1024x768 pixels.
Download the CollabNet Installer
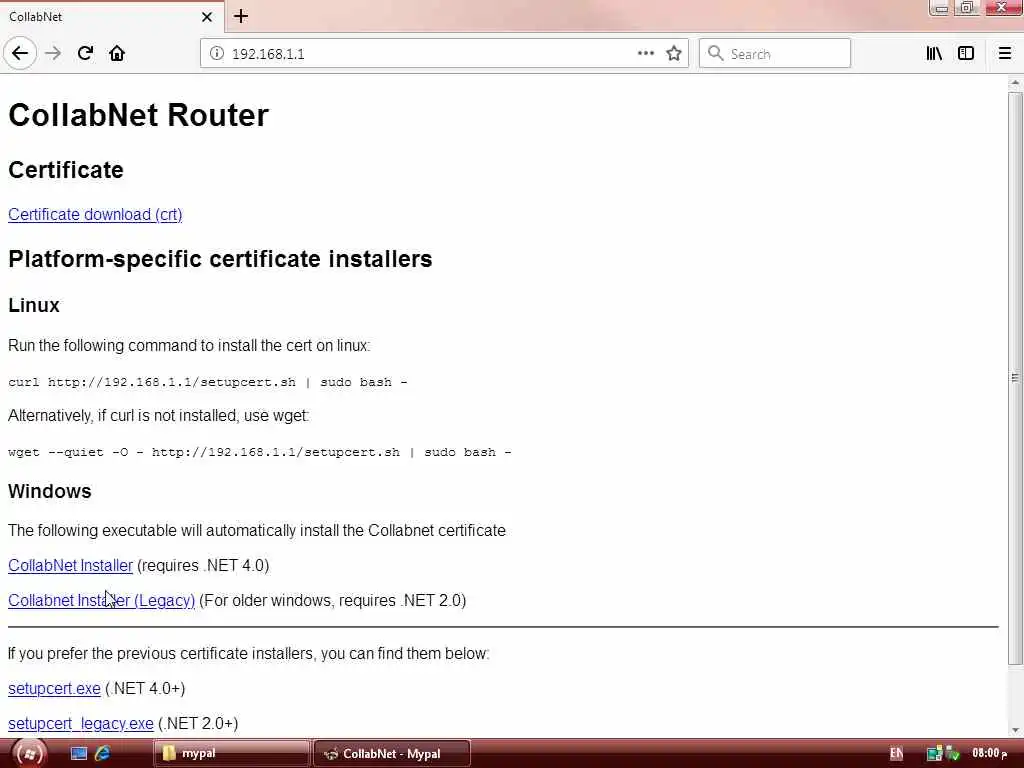click(71, 565)
